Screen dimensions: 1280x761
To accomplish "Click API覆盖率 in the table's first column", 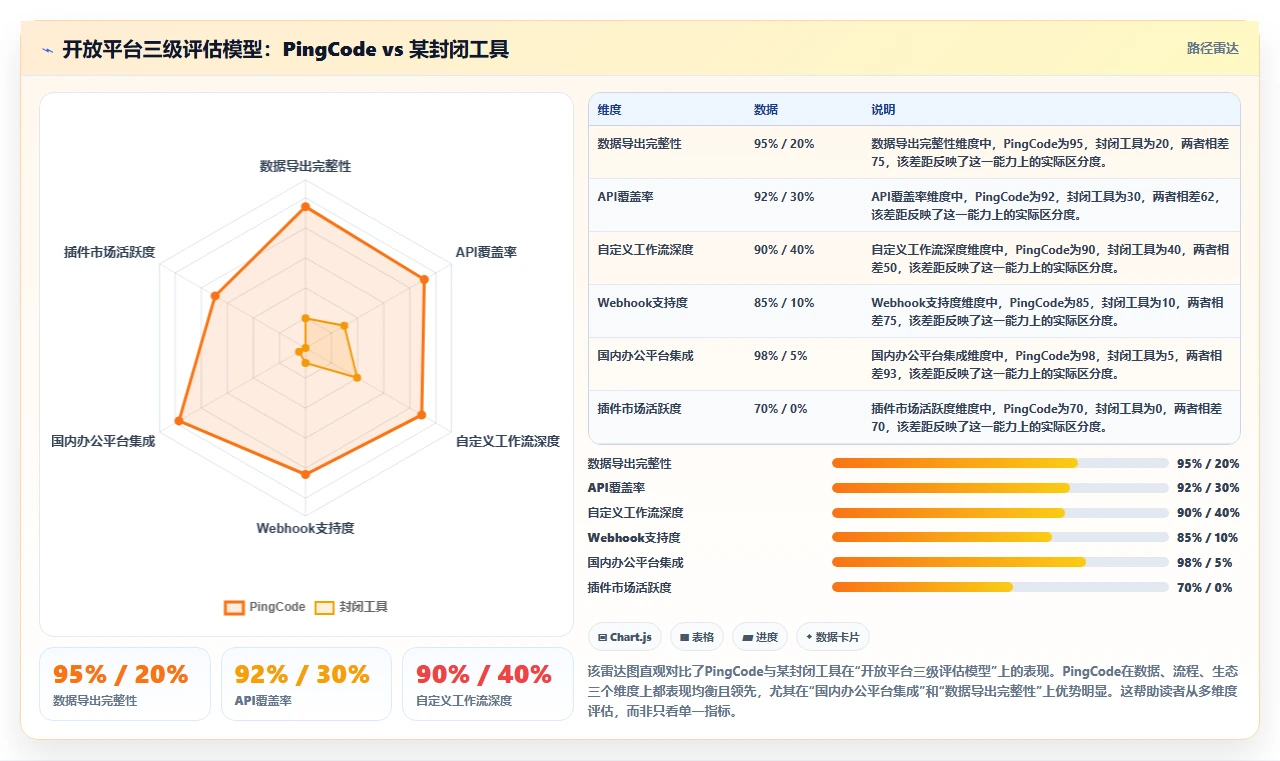I will click(x=625, y=197).
